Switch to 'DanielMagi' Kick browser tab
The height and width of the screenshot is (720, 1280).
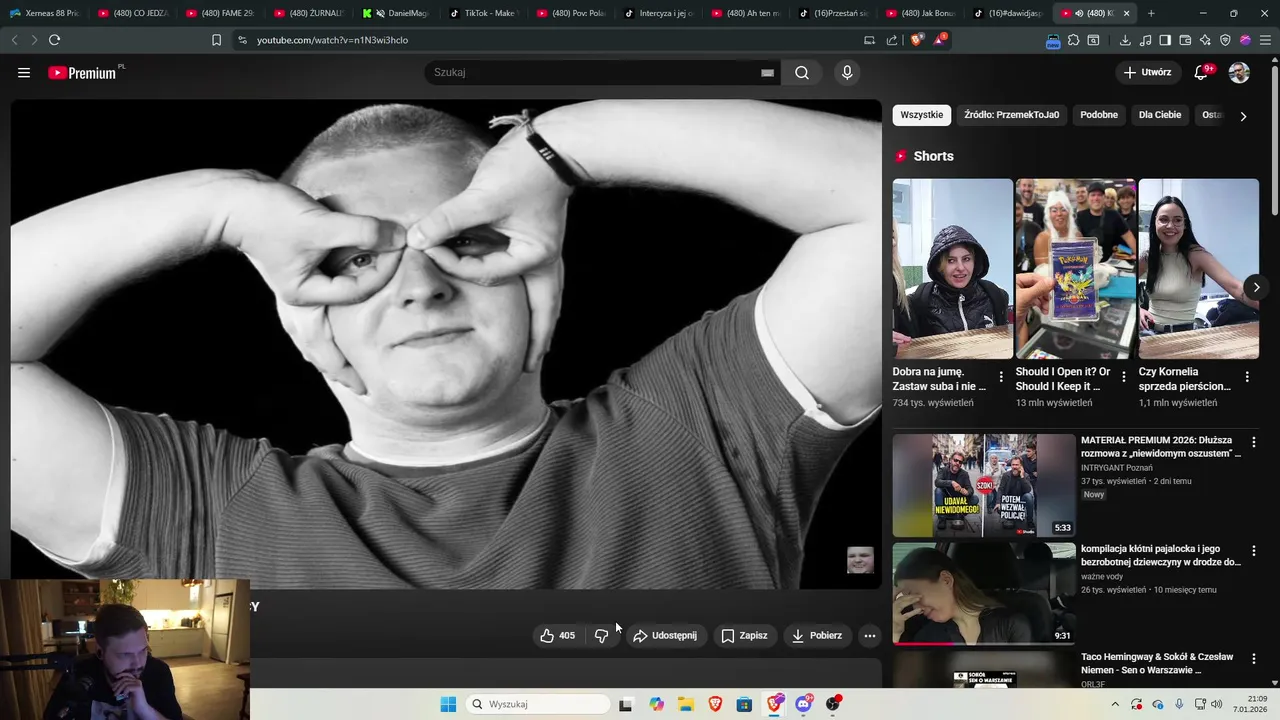397,13
